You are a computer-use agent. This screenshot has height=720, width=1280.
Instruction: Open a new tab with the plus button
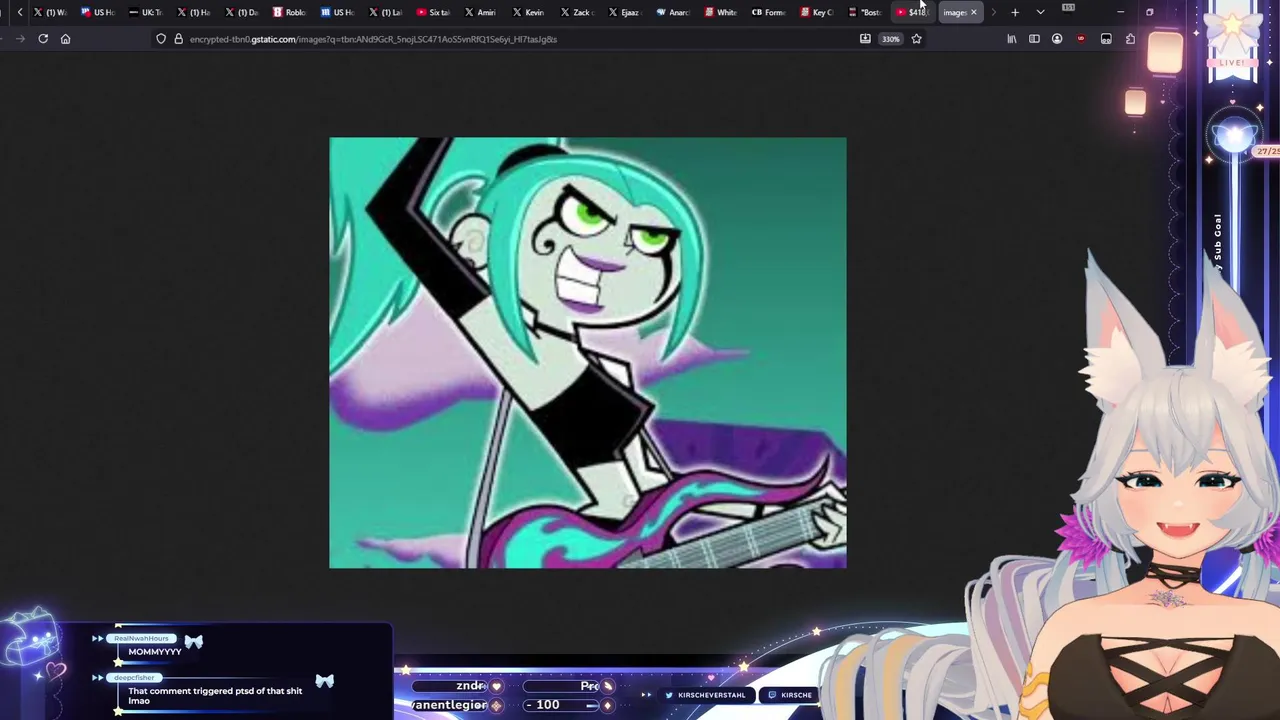pos(1015,12)
